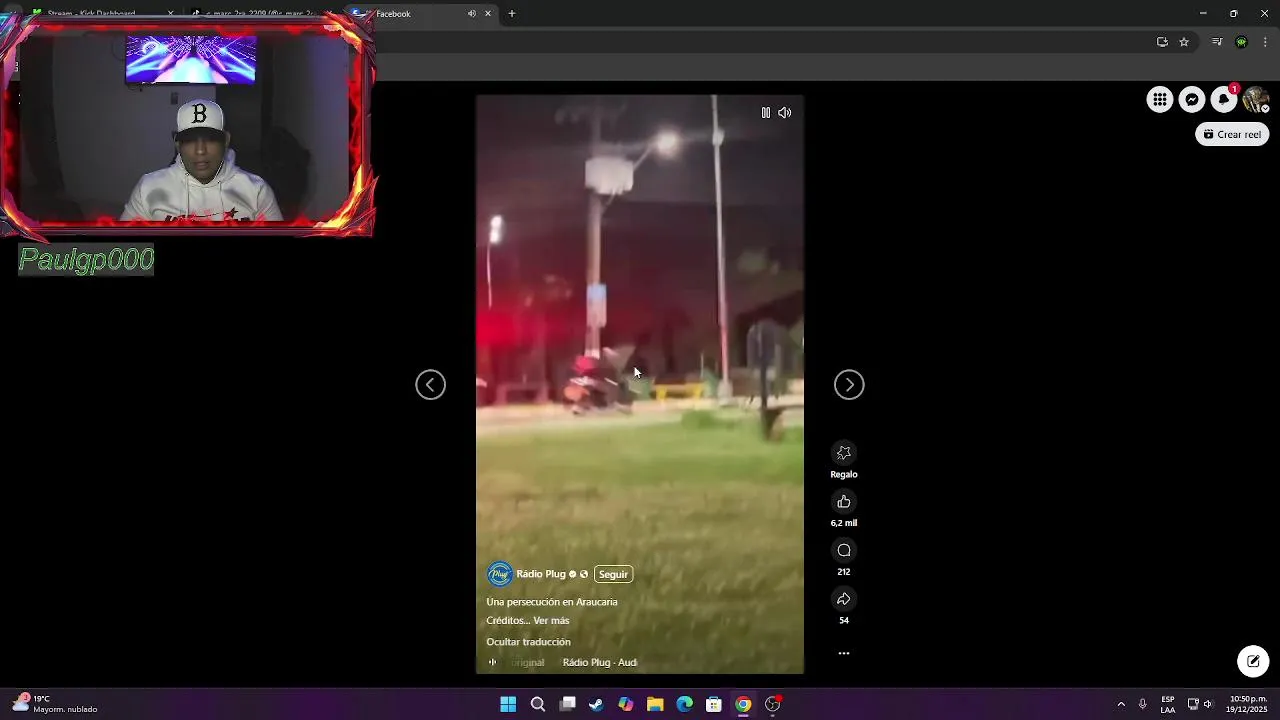Open the Chrome profile avatar

[1241, 42]
